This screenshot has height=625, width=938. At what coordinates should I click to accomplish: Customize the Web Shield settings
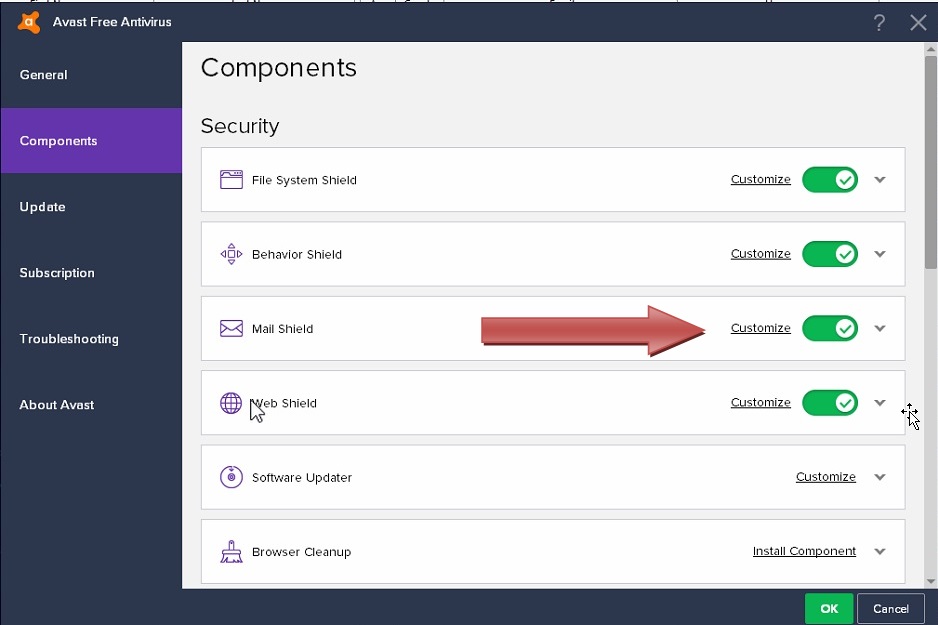(760, 403)
